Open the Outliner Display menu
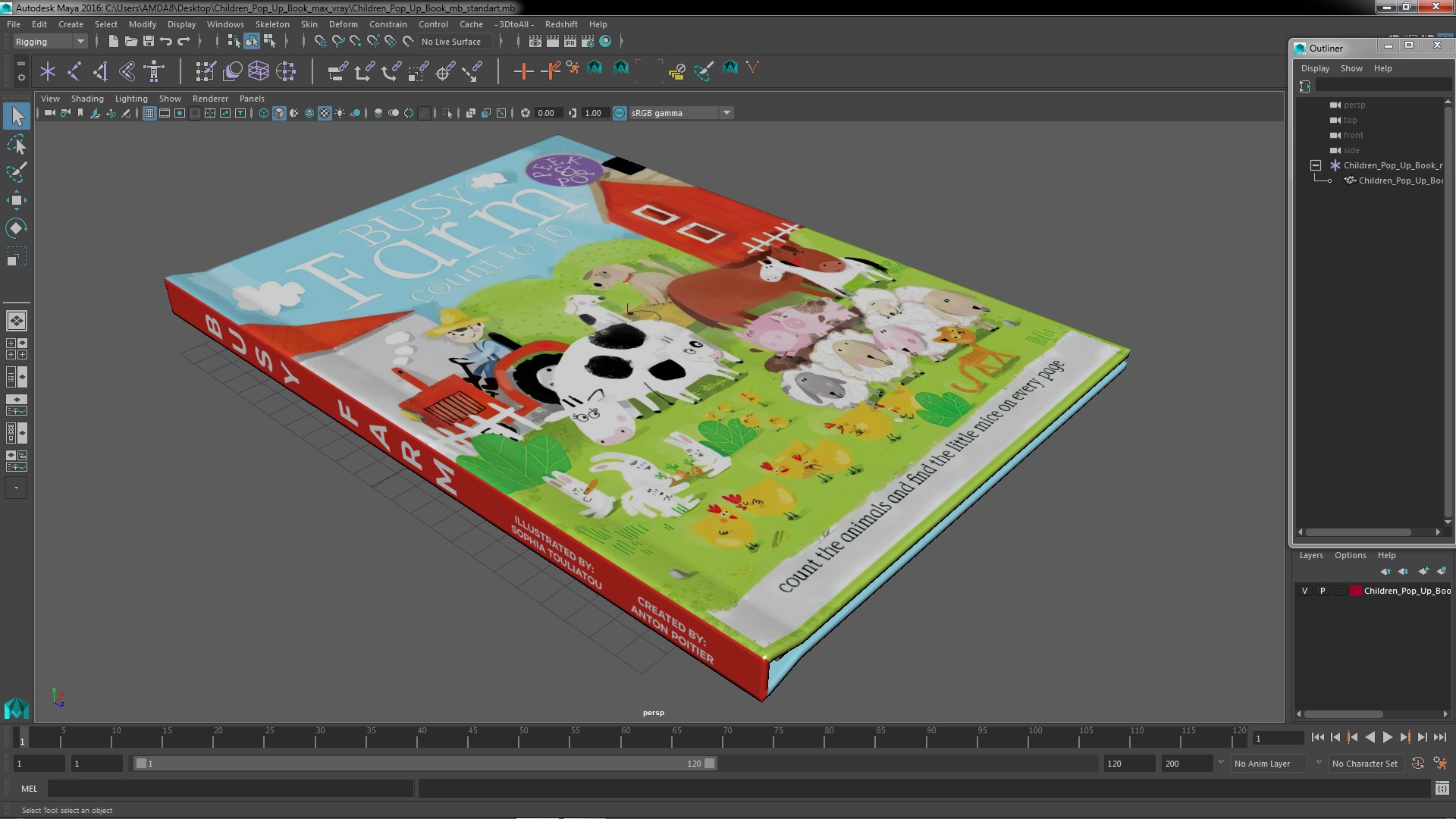Screen dimensions: 1456x819 click(1316, 68)
